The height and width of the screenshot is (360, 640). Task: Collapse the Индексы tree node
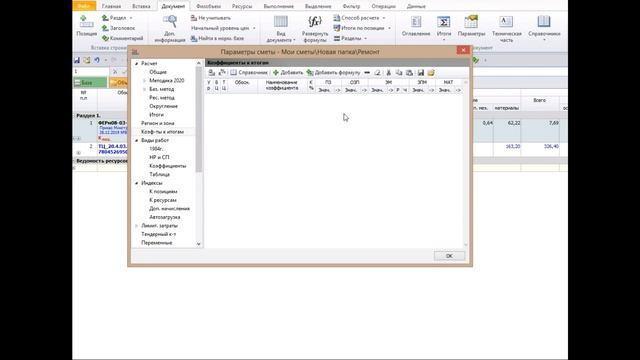tap(137, 183)
